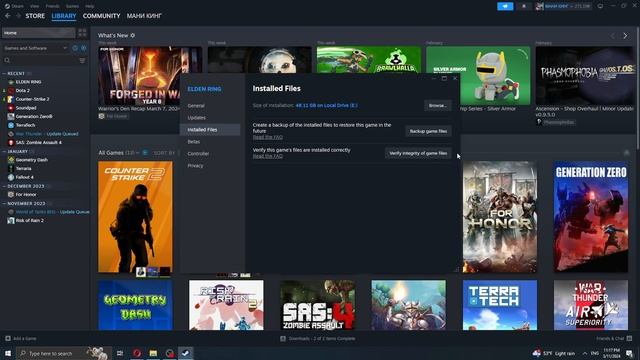Select ELDEN RING in the sidebar
Image resolution: width=640 pixels, height=360 pixels.
[28, 82]
